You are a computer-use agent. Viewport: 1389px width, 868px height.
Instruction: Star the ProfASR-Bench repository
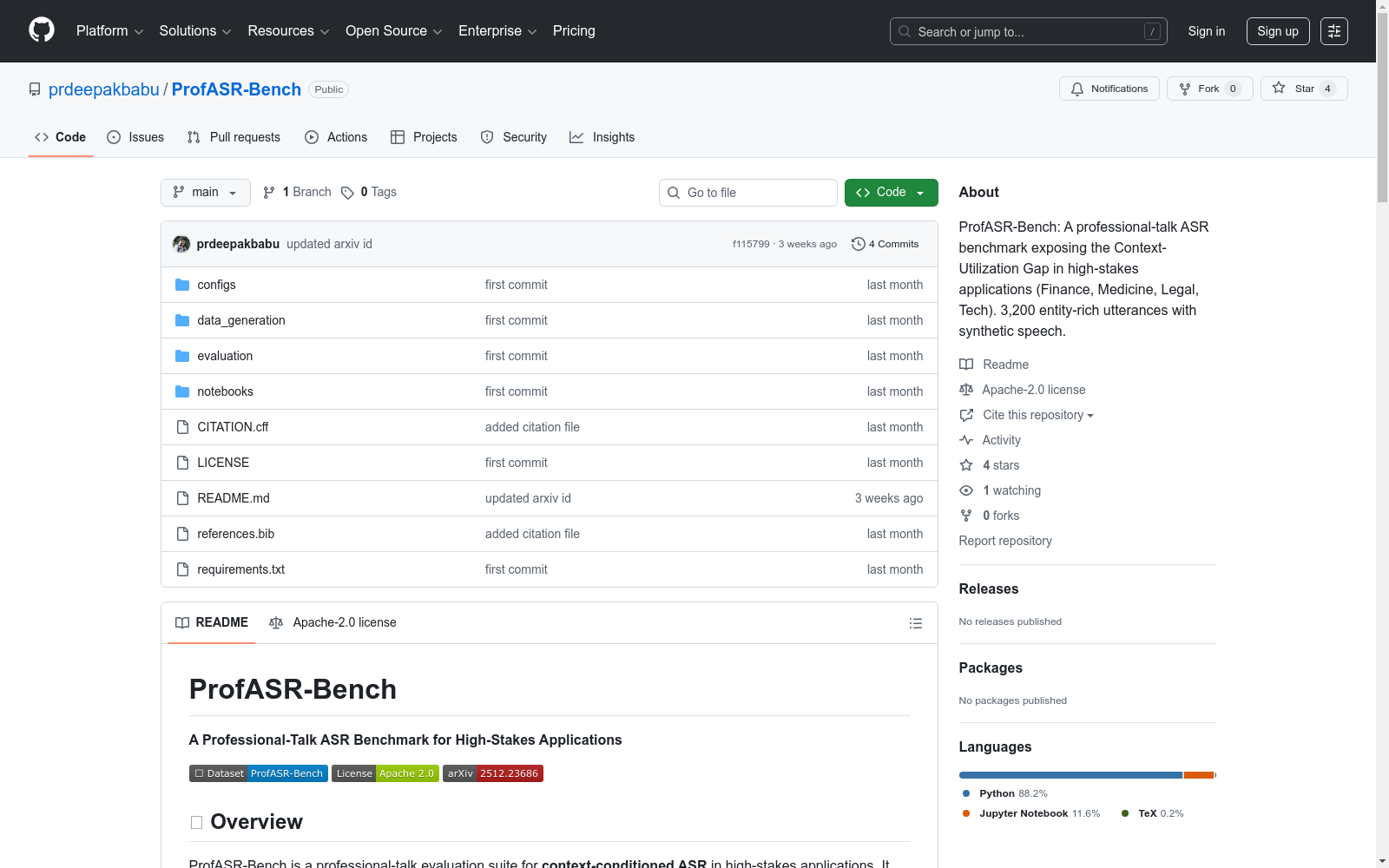coord(1304,89)
